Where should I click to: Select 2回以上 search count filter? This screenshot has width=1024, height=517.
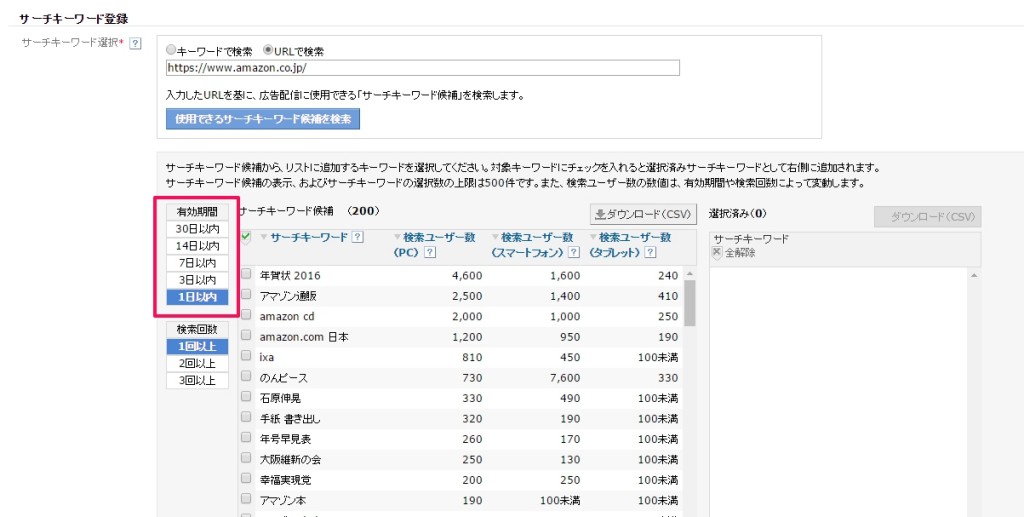tap(197, 364)
